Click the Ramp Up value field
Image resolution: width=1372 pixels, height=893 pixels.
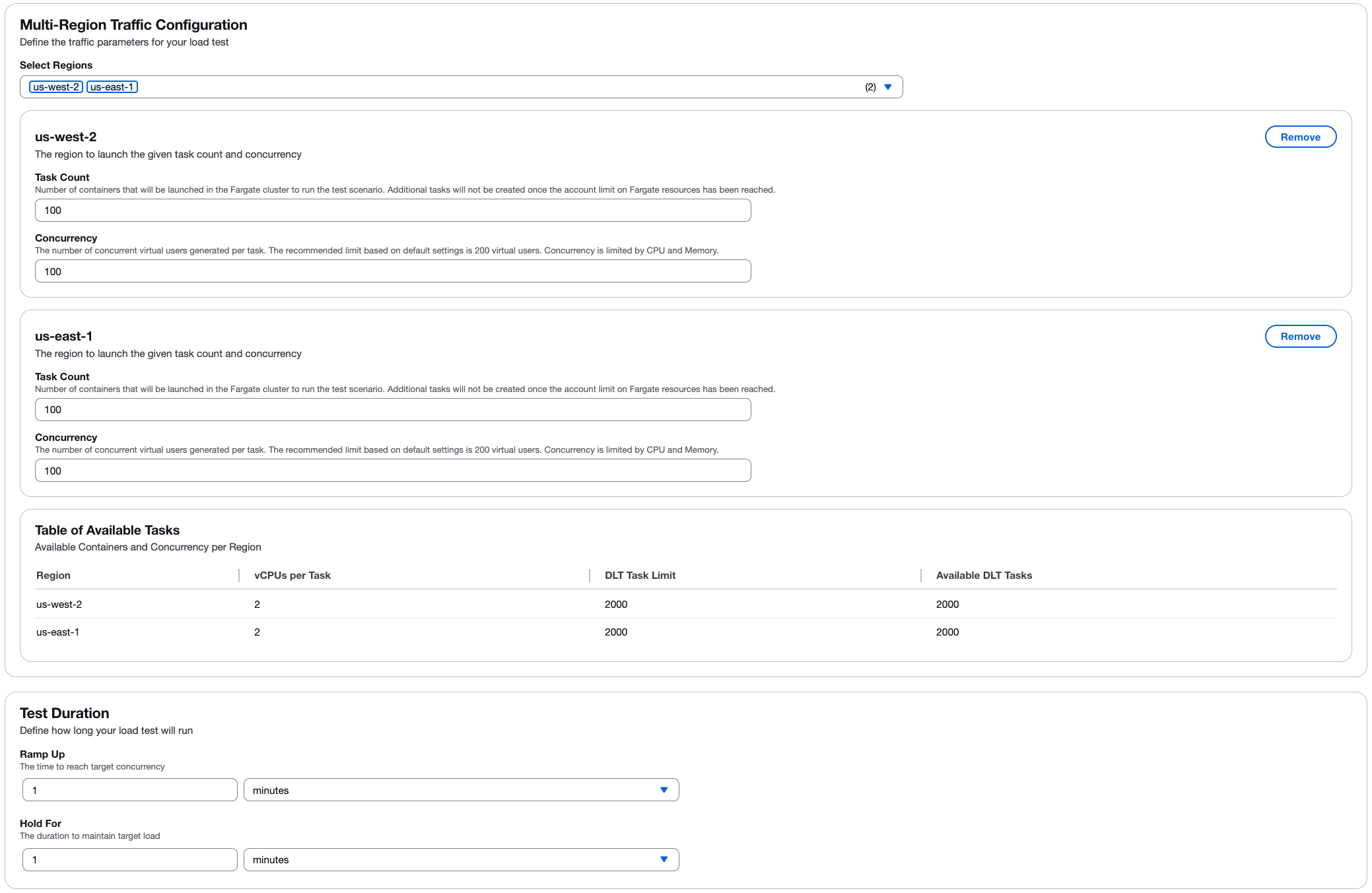(x=129, y=790)
